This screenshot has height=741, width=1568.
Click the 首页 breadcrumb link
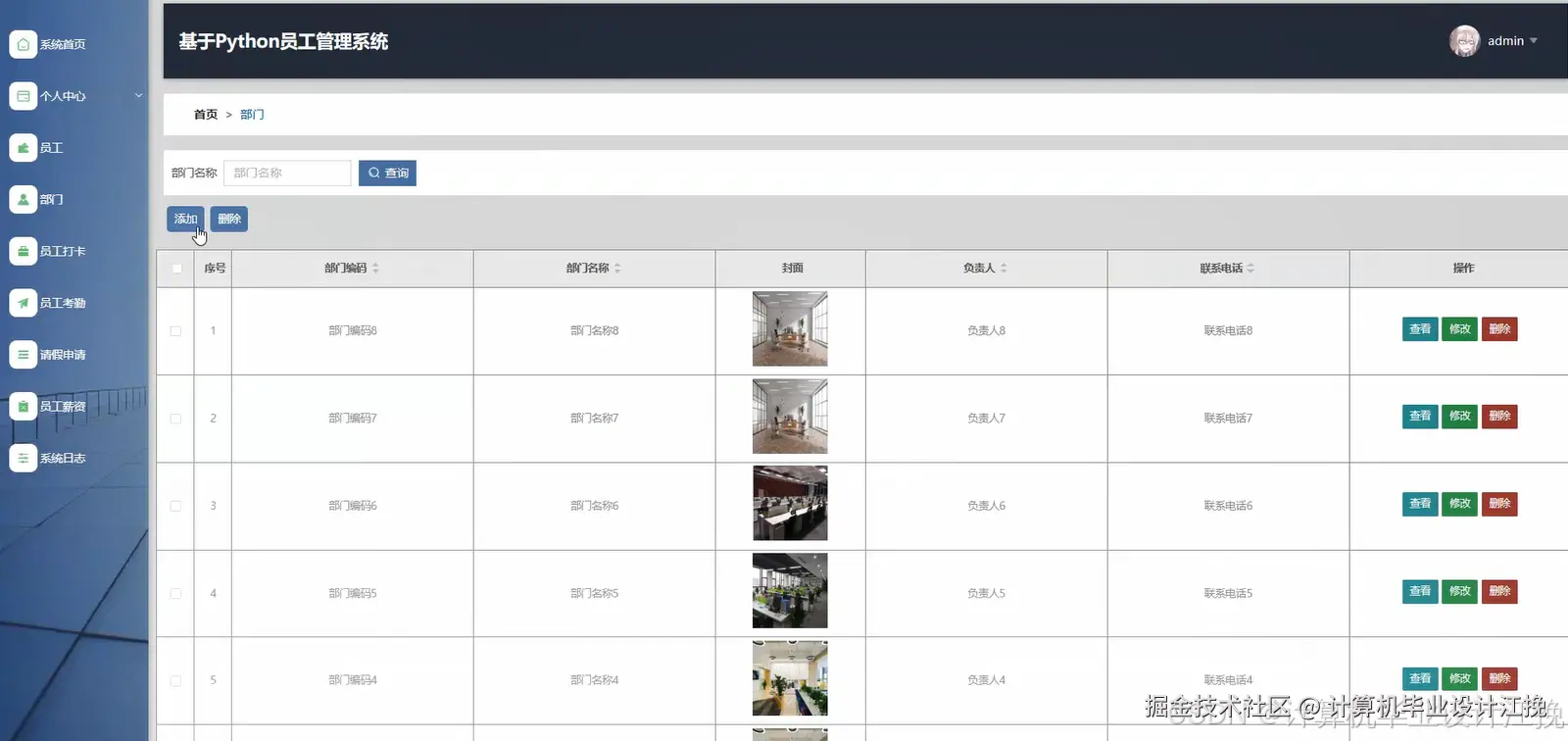pyautogui.click(x=206, y=115)
